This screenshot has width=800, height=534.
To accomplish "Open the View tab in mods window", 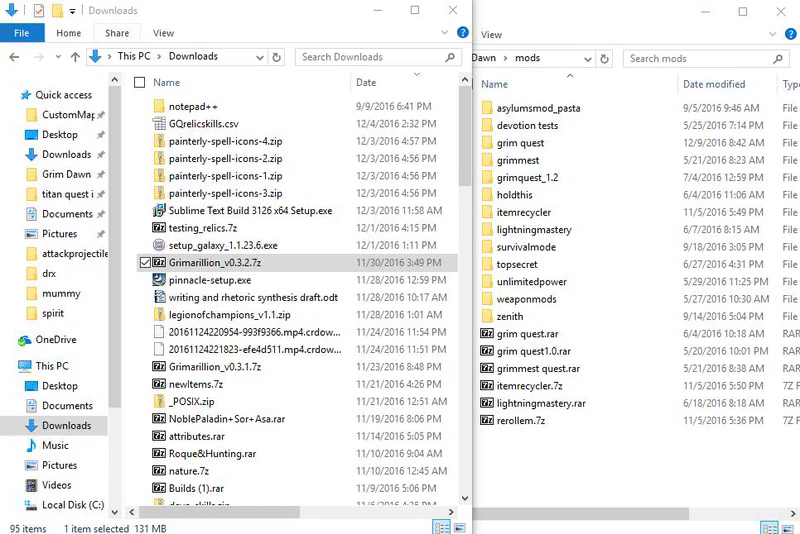I will pyautogui.click(x=491, y=34).
